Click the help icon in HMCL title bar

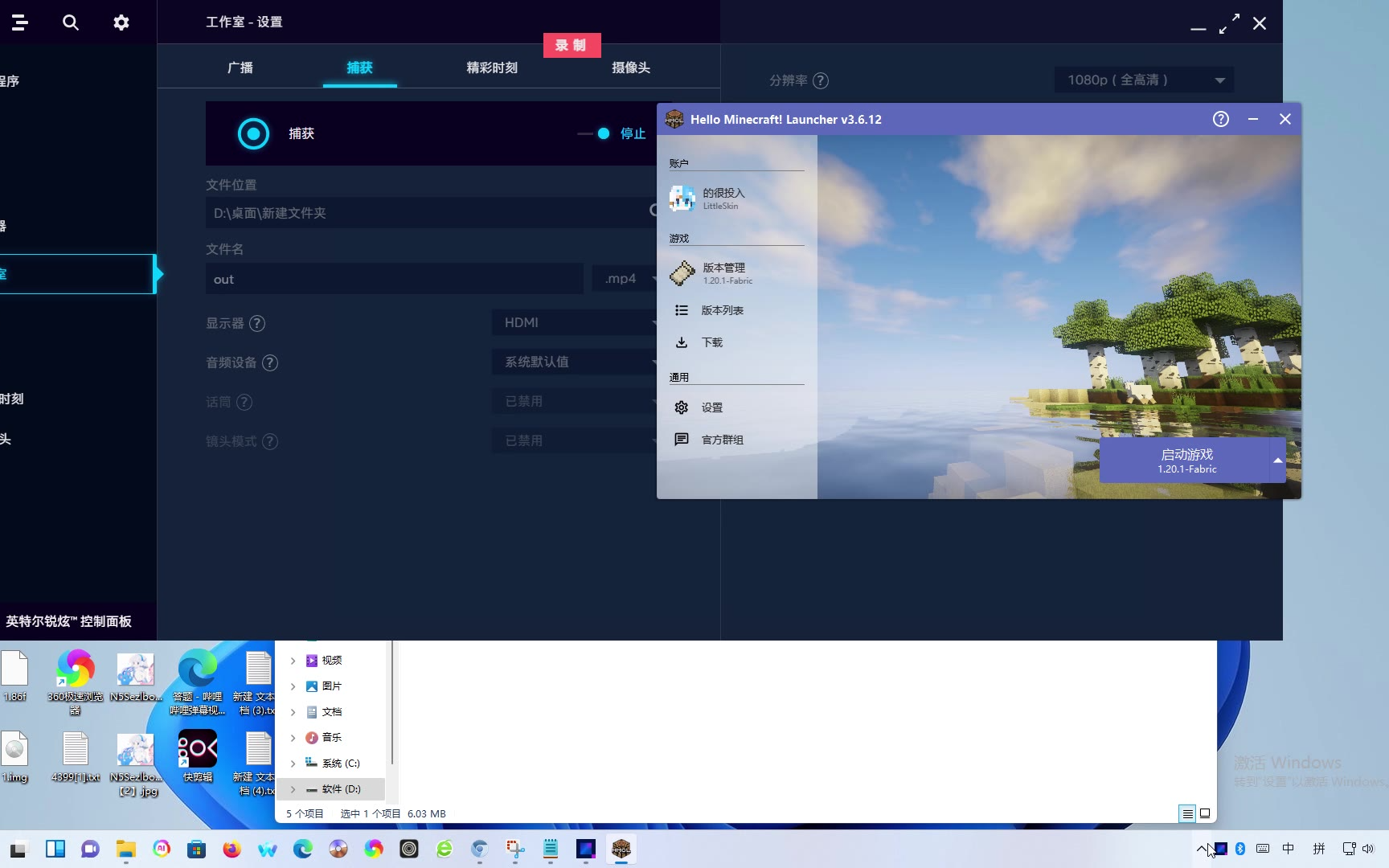1221,119
